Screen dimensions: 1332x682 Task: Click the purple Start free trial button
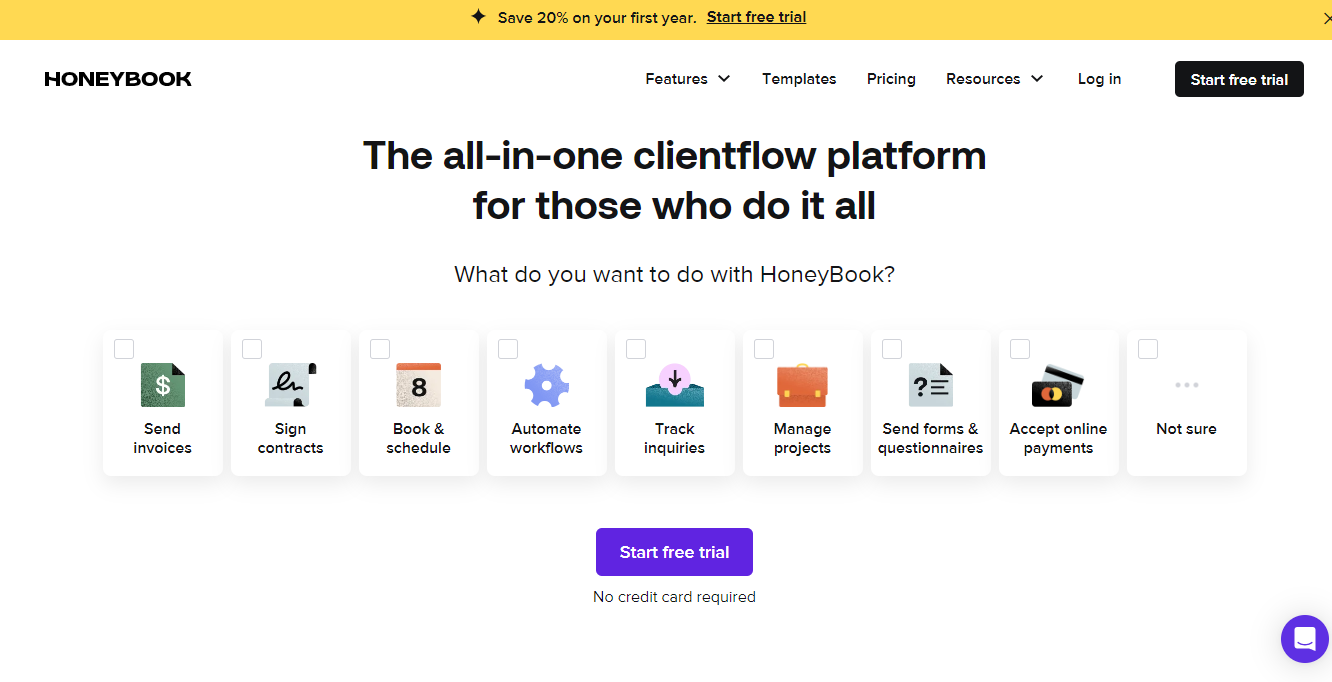tap(674, 552)
